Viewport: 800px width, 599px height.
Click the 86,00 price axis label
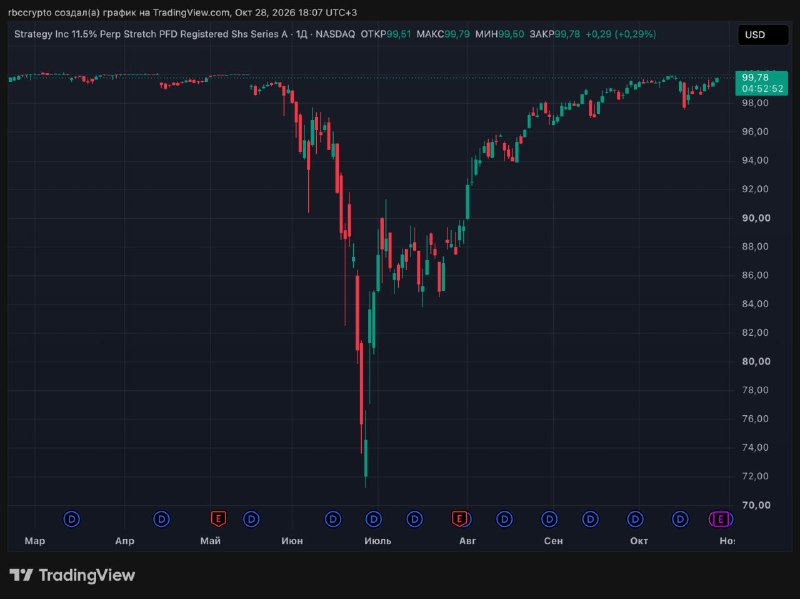755,275
